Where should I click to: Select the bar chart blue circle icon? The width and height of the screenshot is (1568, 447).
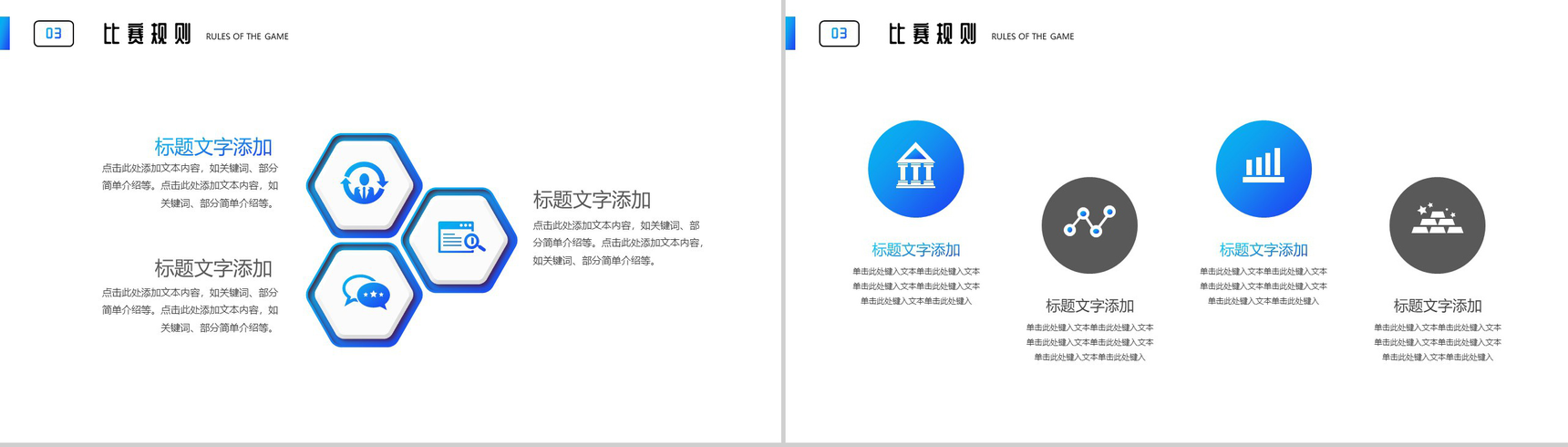tap(1264, 169)
